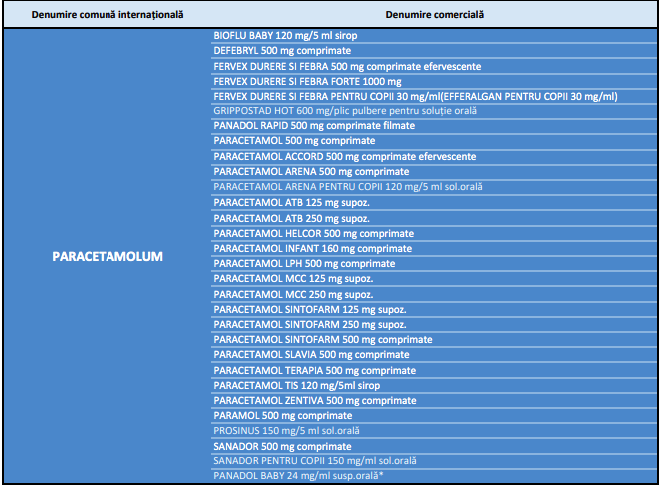
Task: Click PARACETAMOL SINTOFARM 500 mg comprimate
Action: (x=434, y=339)
